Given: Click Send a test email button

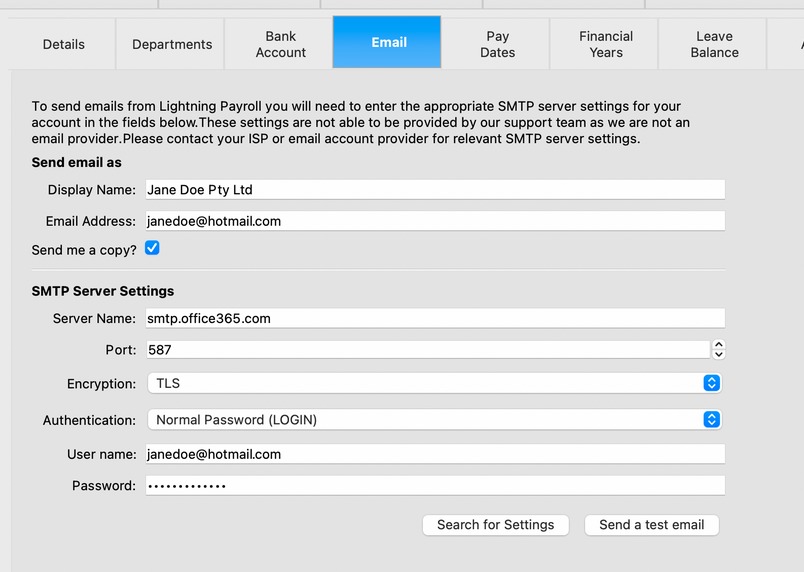Looking at the screenshot, I should tap(652, 525).
